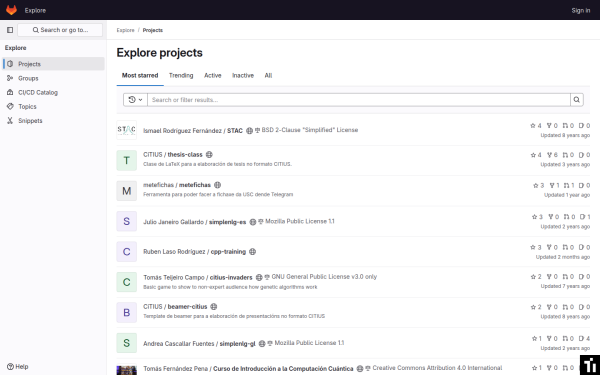Open Curso de Introducción a la Computación Cuántica
Viewport: 600px width, 375px height.
248,368
